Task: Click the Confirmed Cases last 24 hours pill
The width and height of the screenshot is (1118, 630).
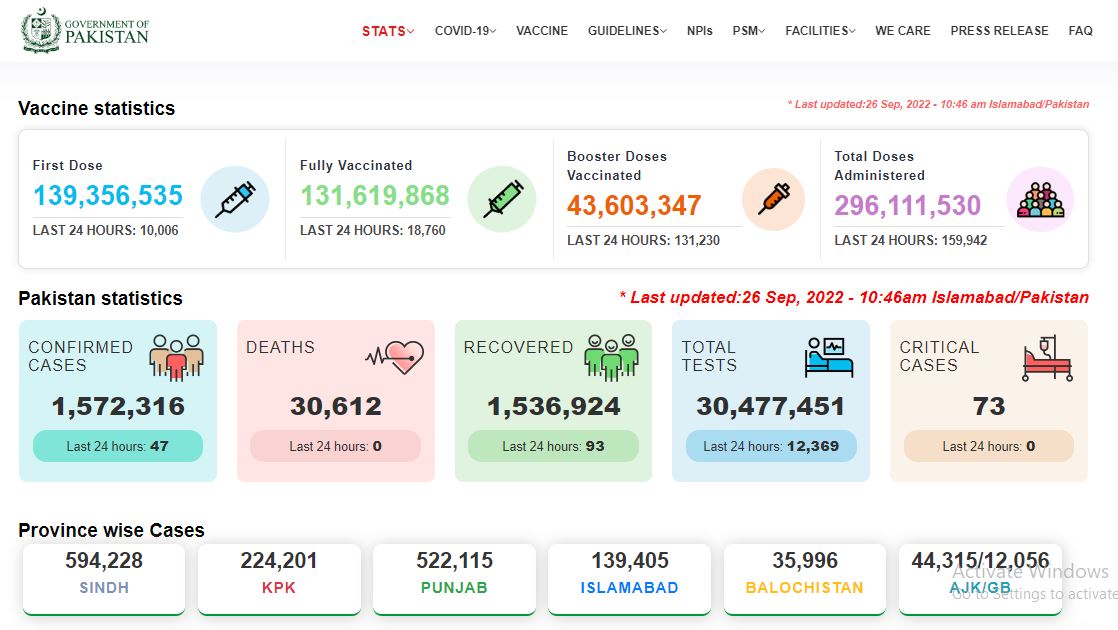Action: coord(118,446)
